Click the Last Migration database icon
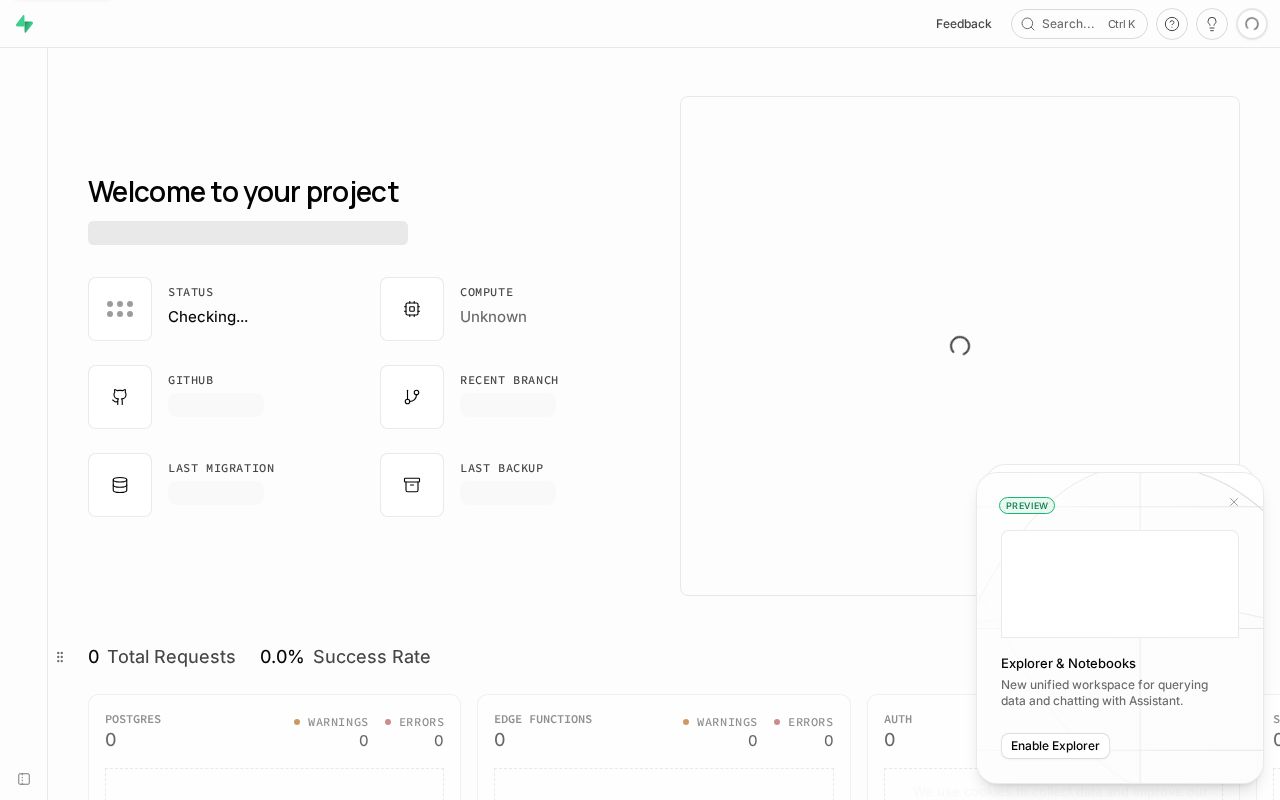 click(x=120, y=485)
